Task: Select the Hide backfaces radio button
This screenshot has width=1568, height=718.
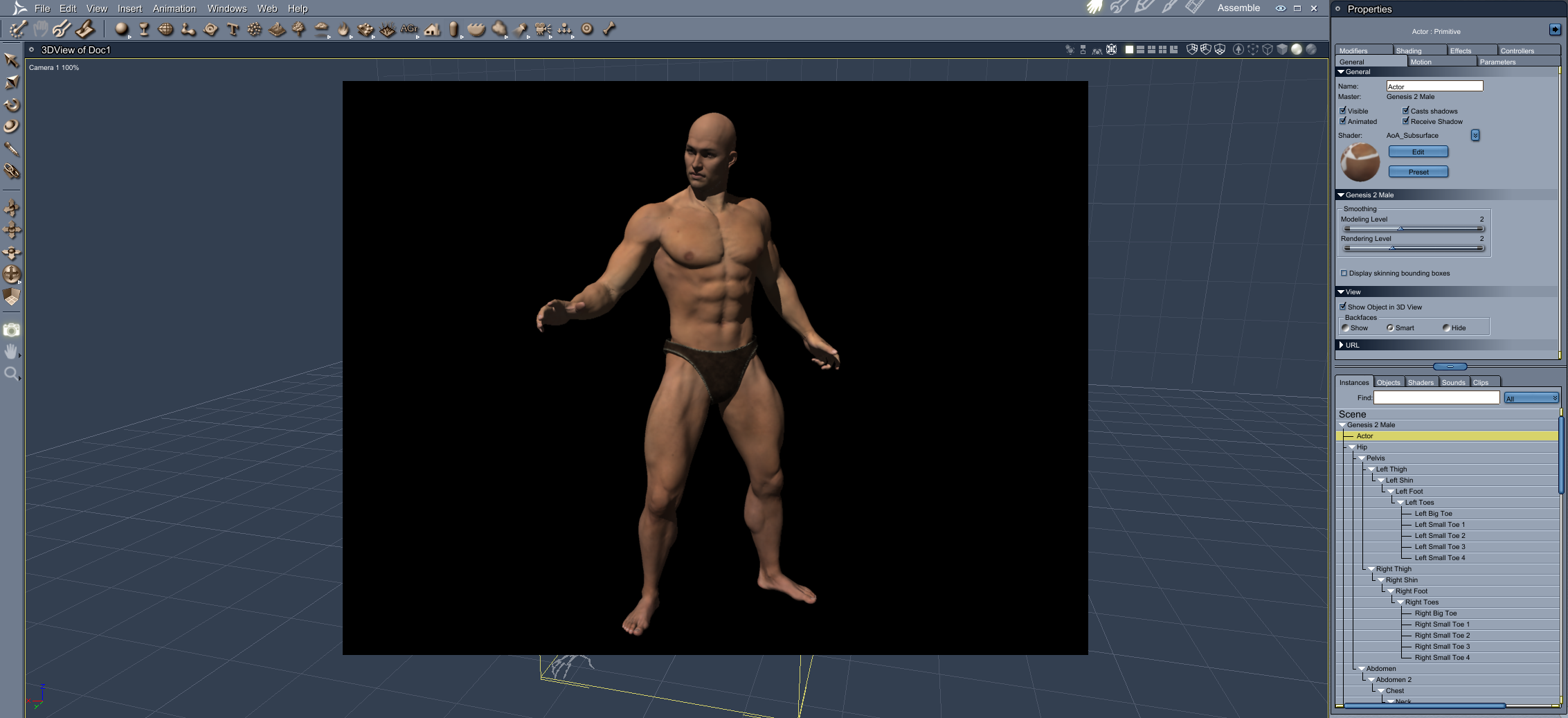Action: tap(1446, 328)
